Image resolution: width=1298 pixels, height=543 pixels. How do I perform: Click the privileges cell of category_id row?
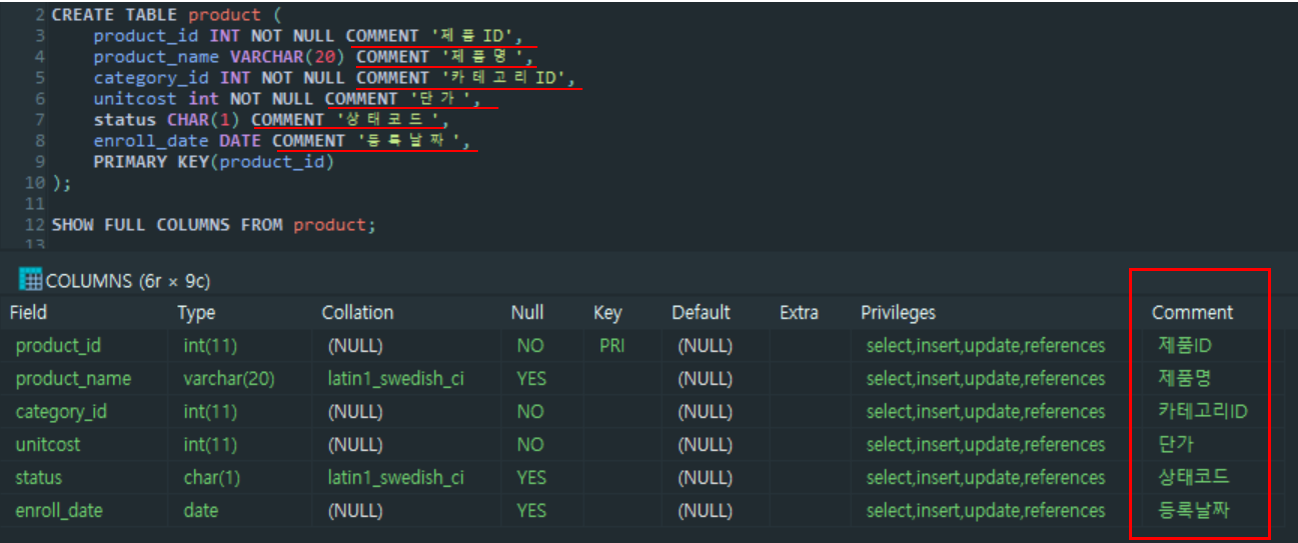(986, 412)
